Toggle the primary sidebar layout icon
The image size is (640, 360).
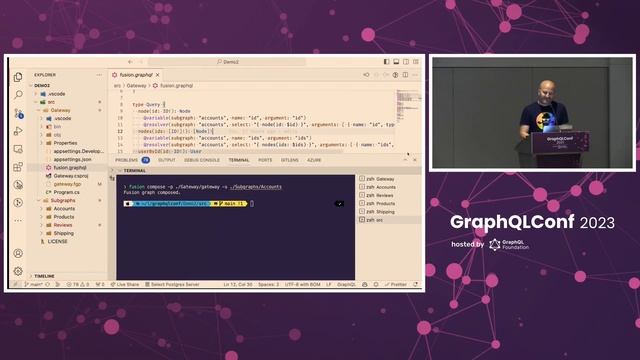tap(386, 62)
